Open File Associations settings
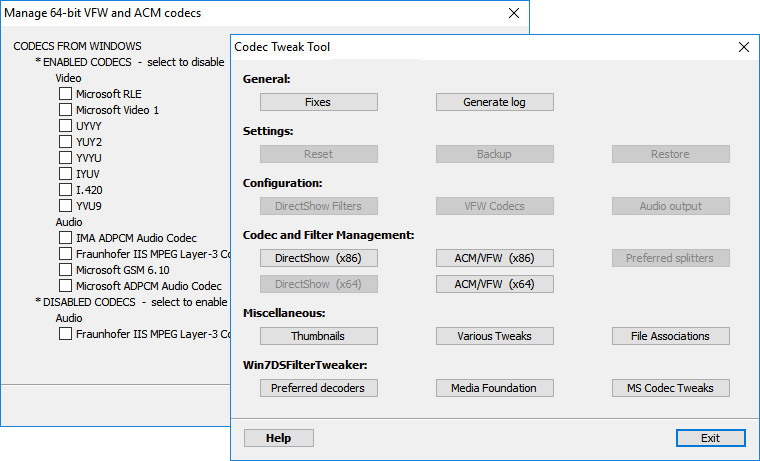The image size is (760, 461). coord(670,336)
